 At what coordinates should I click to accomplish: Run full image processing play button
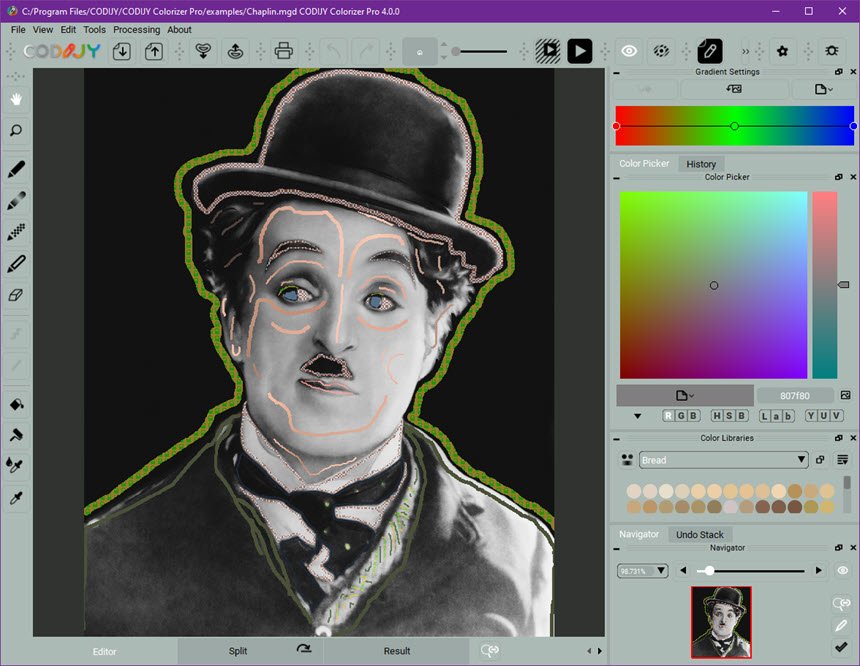(x=580, y=52)
